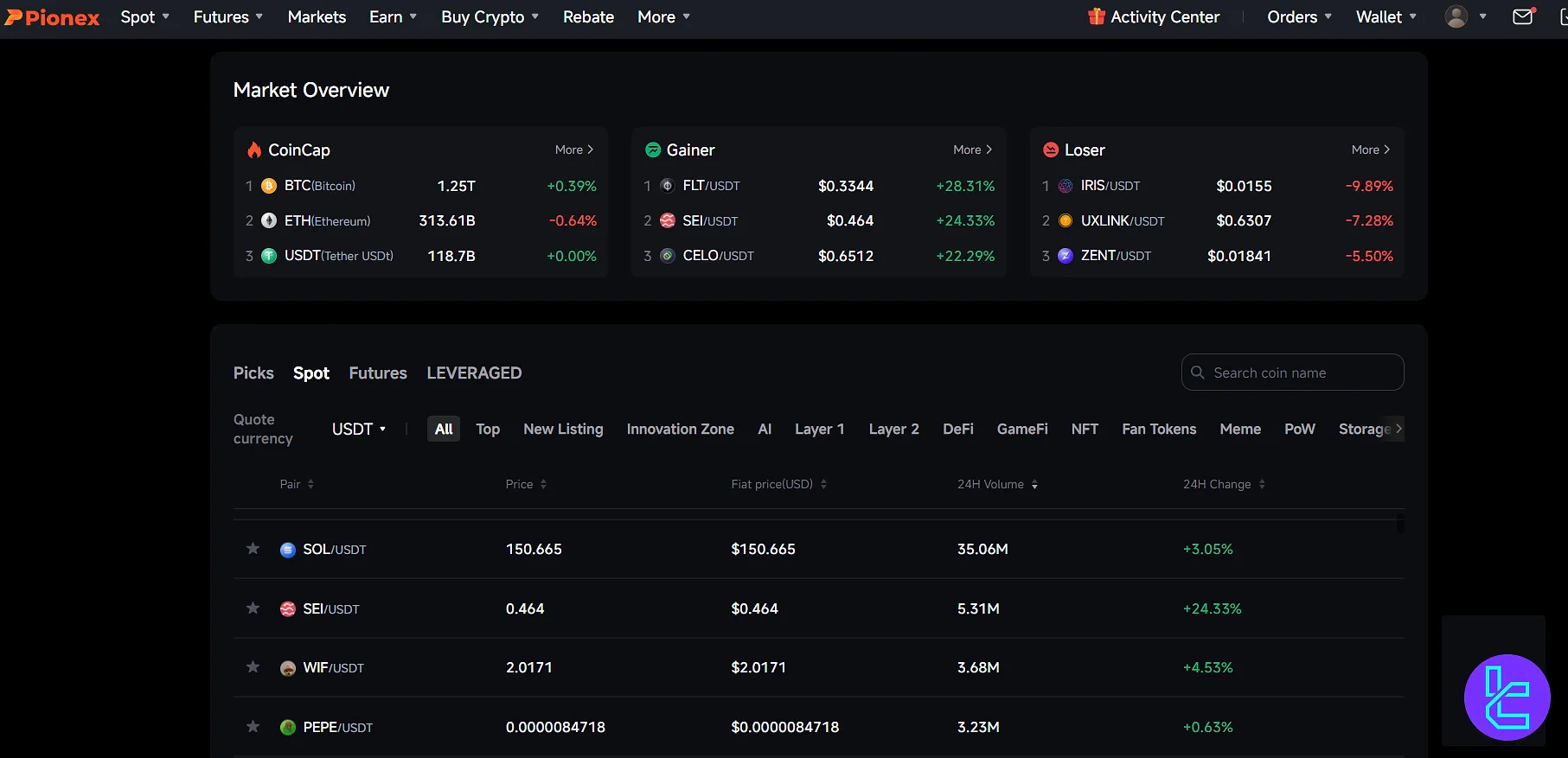Select the New Listing category filter
1568x758 pixels.
tap(563, 429)
